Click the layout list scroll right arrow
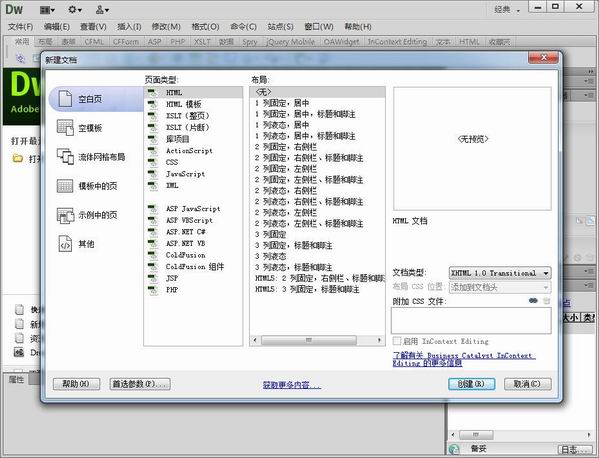Screen dimensions: 599x458 379,340
